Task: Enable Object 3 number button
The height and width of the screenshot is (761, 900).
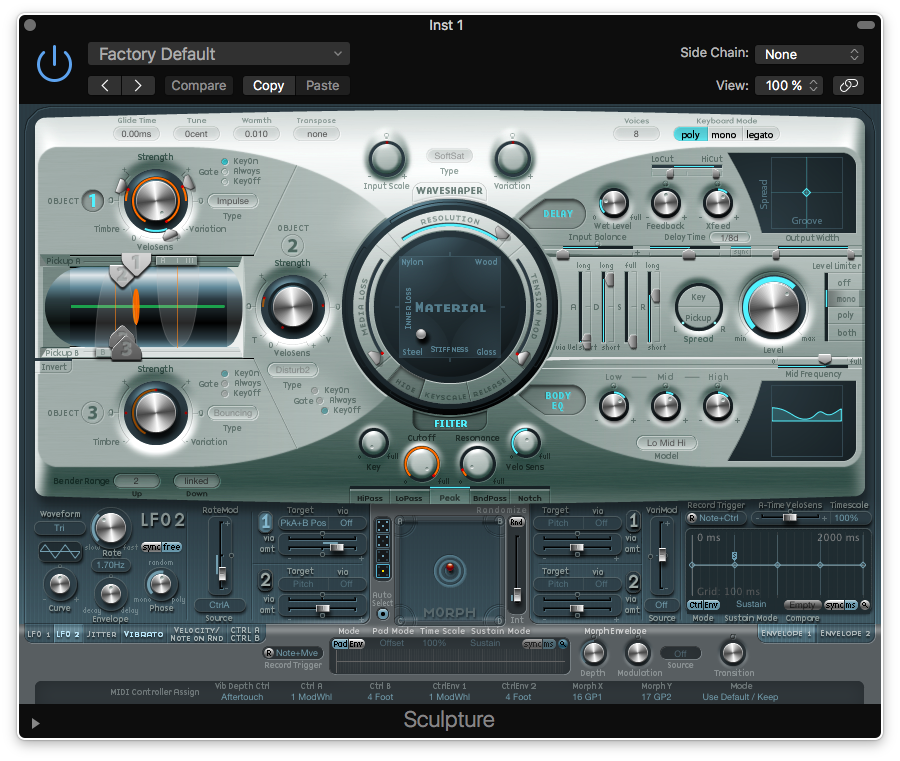Action: tap(92, 413)
